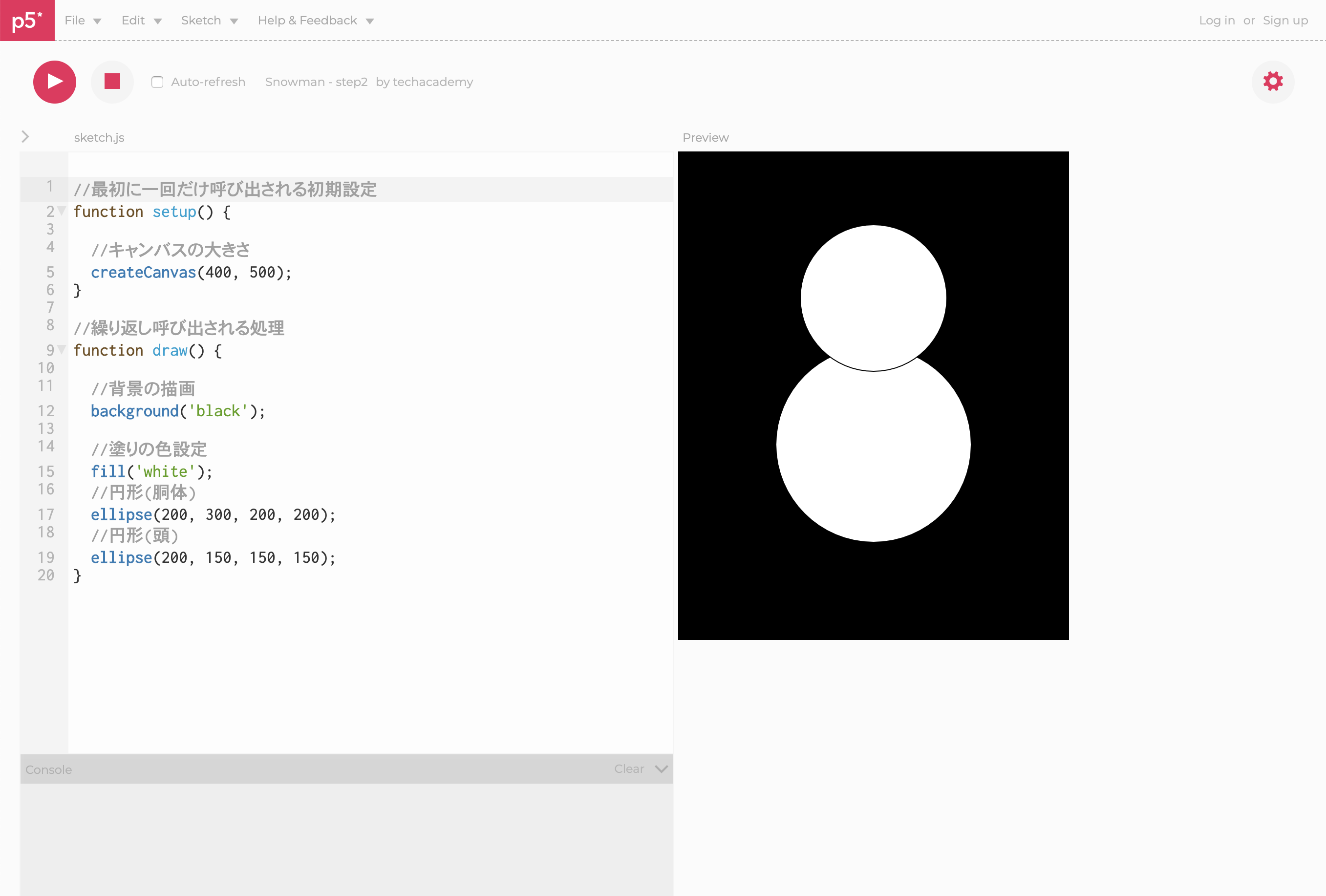Click the Snowman - step2 sketch name
The height and width of the screenshot is (896, 1326).
[x=316, y=82]
